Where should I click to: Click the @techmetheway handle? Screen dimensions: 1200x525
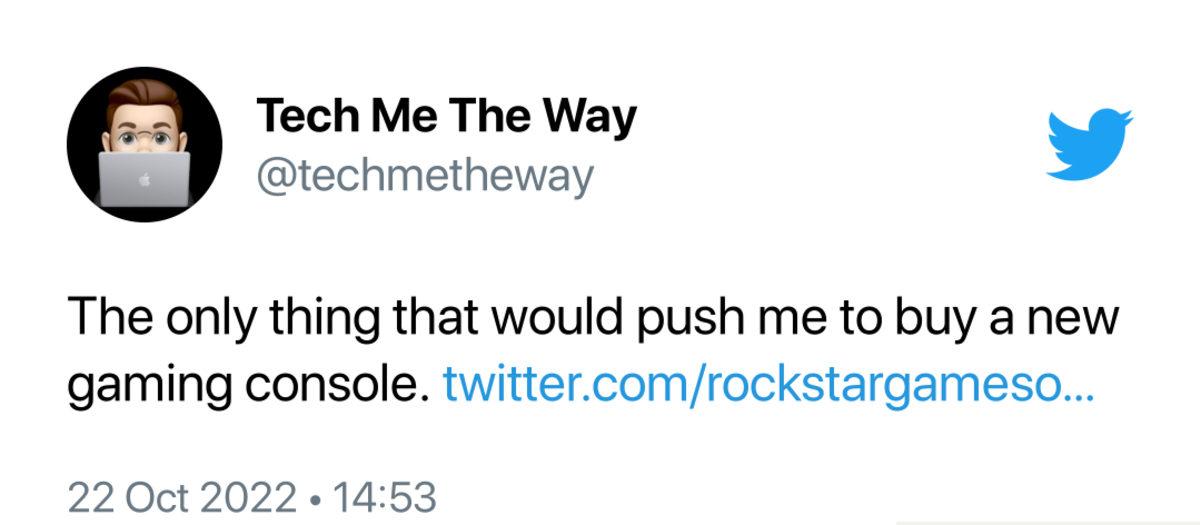tap(425, 176)
